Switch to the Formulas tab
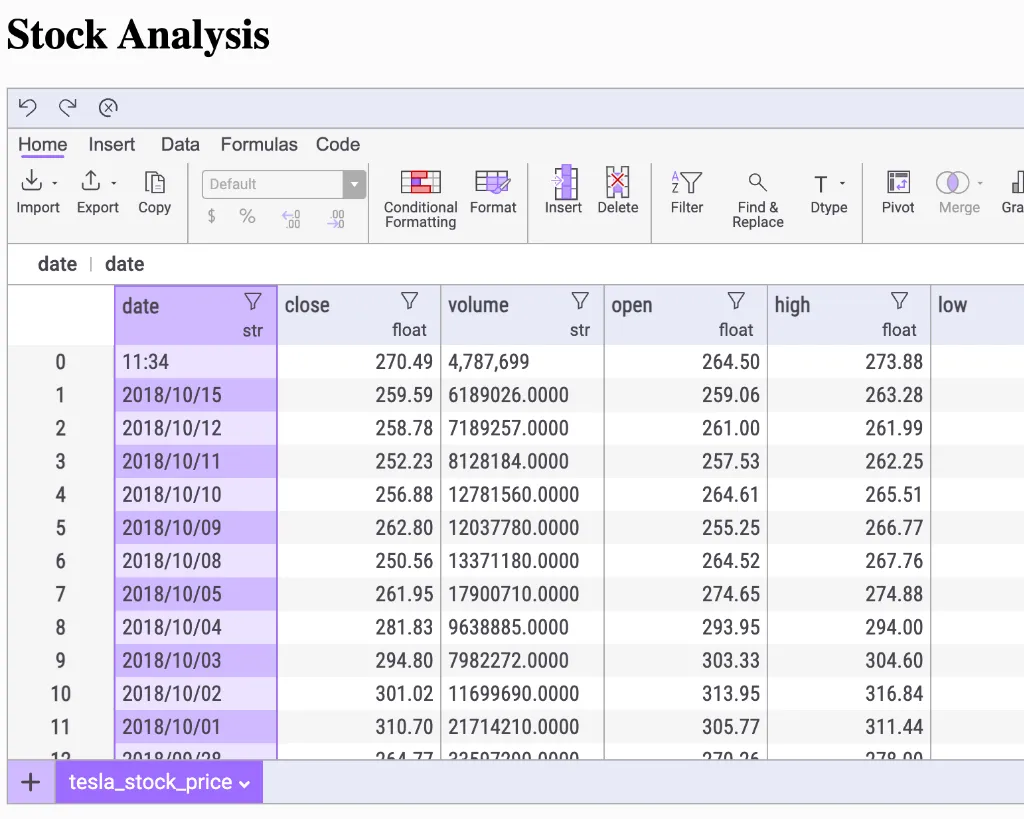This screenshot has height=819, width=1024. point(259,144)
